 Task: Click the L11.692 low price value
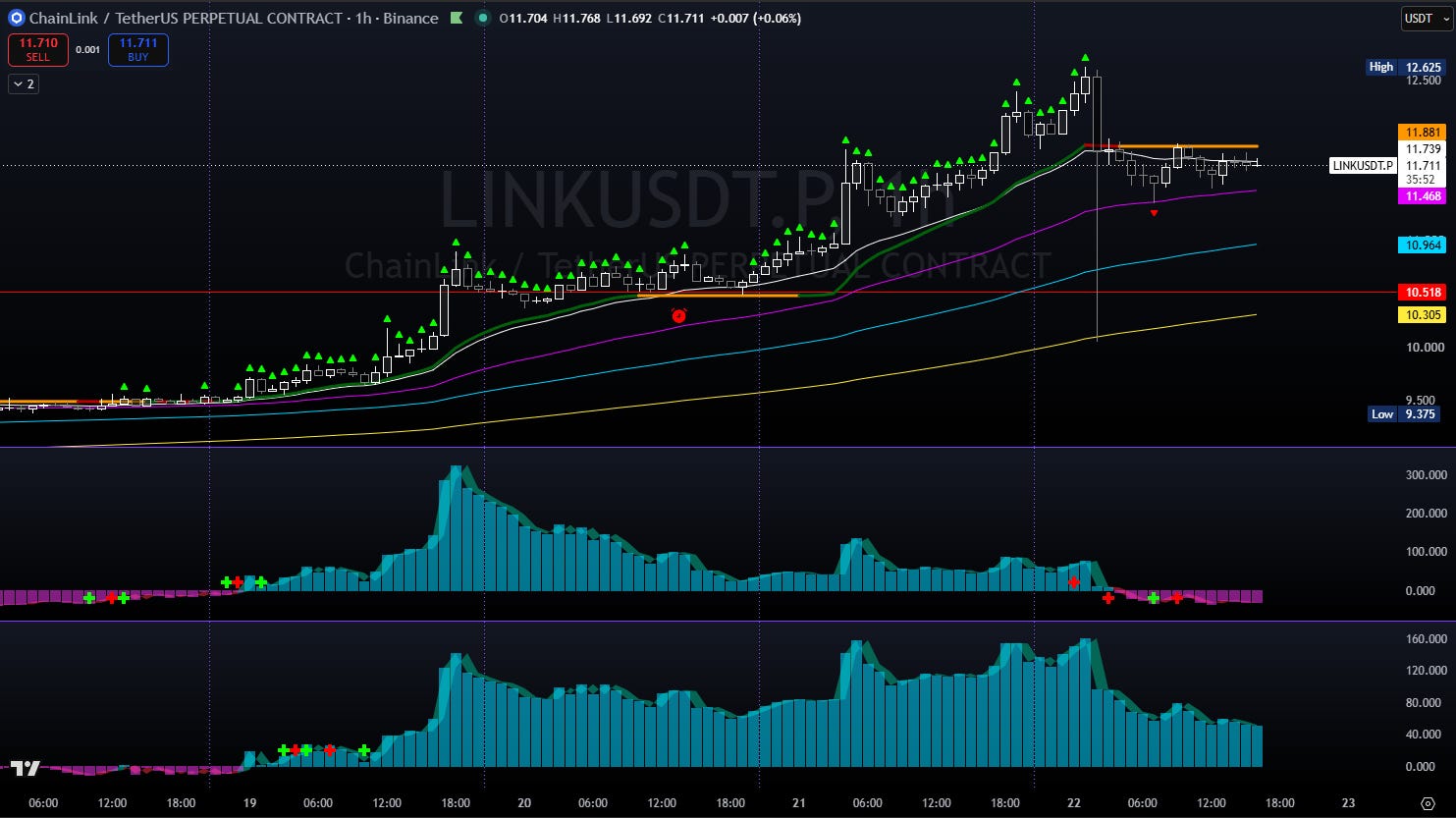(x=630, y=18)
